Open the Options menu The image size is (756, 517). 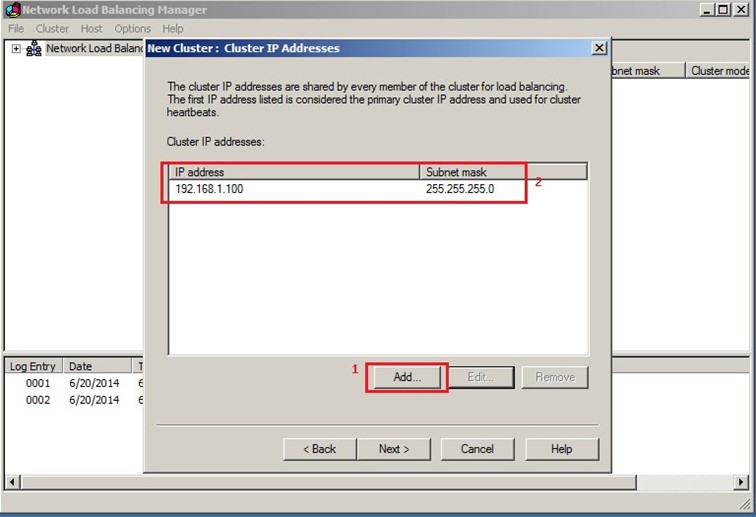click(x=132, y=29)
